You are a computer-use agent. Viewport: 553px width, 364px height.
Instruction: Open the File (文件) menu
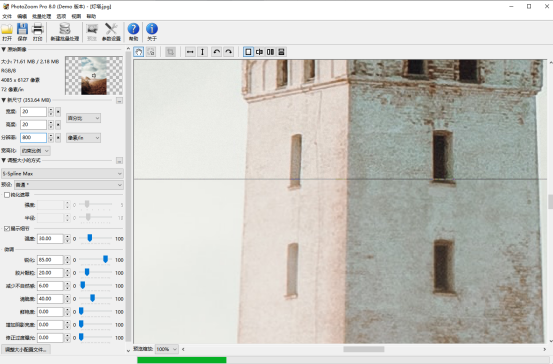click(7, 16)
